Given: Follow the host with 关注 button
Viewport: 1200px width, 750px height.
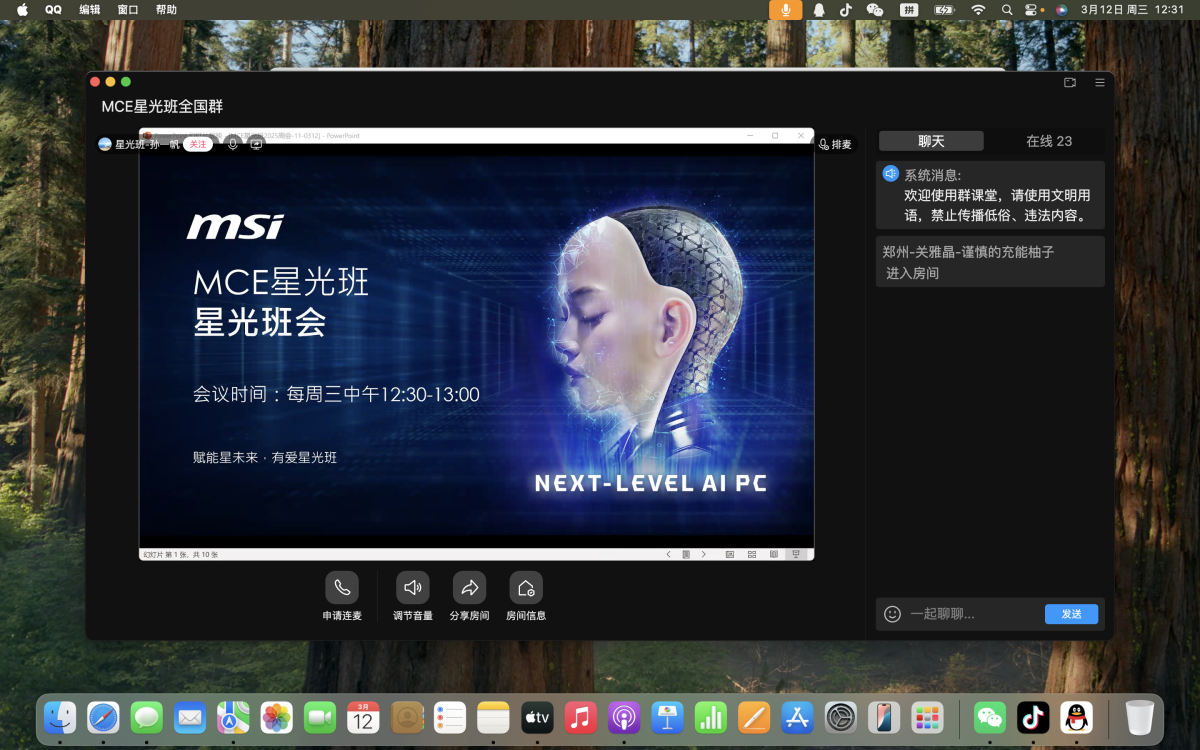Looking at the screenshot, I should pos(198,144).
